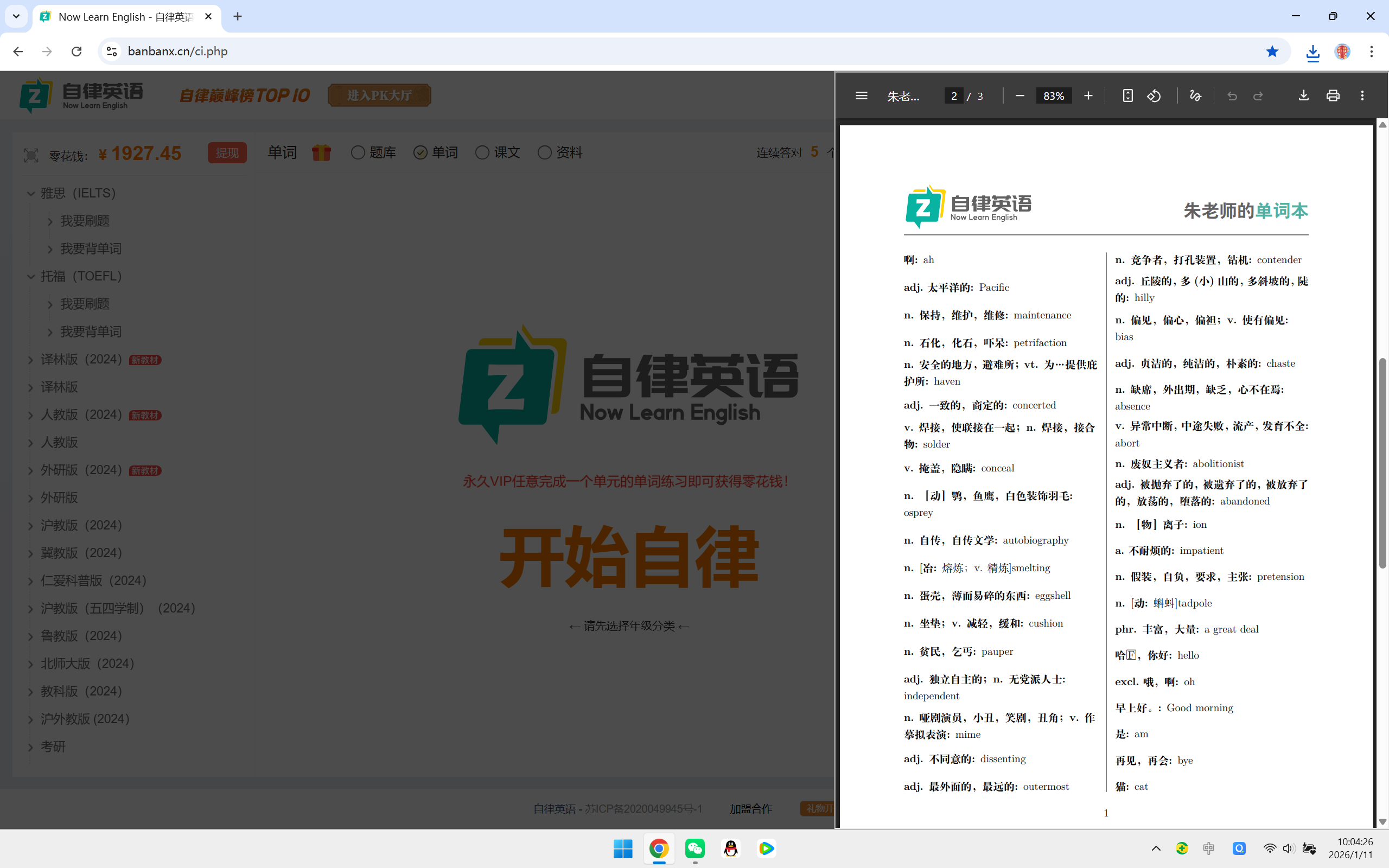Select the 题库 radio button
Image resolution: width=1389 pixels, height=868 pixels.
click(358, 152)
